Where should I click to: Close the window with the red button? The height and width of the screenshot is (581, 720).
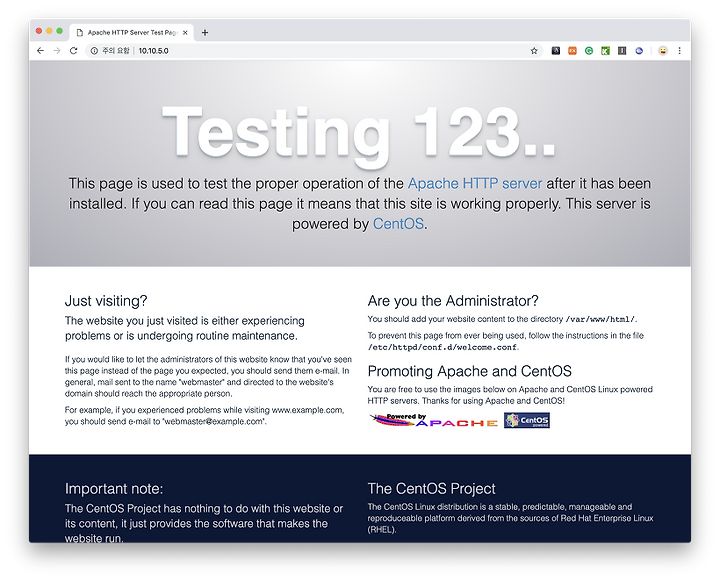39,31
